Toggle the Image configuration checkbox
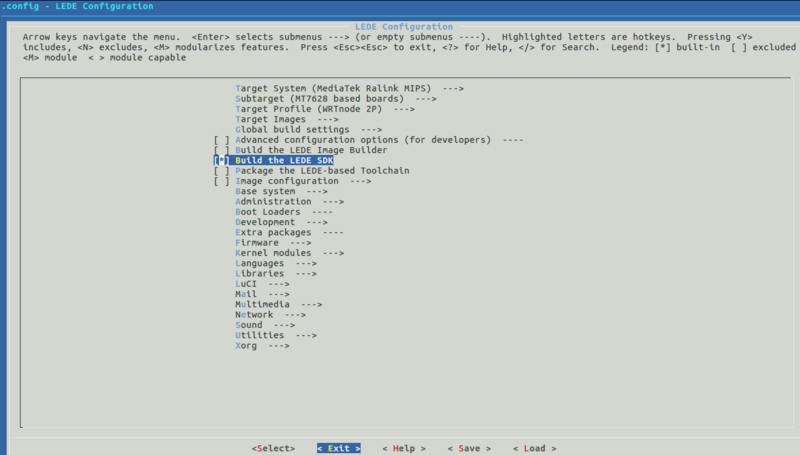This screenshot has width=800, height=455. 221,181
